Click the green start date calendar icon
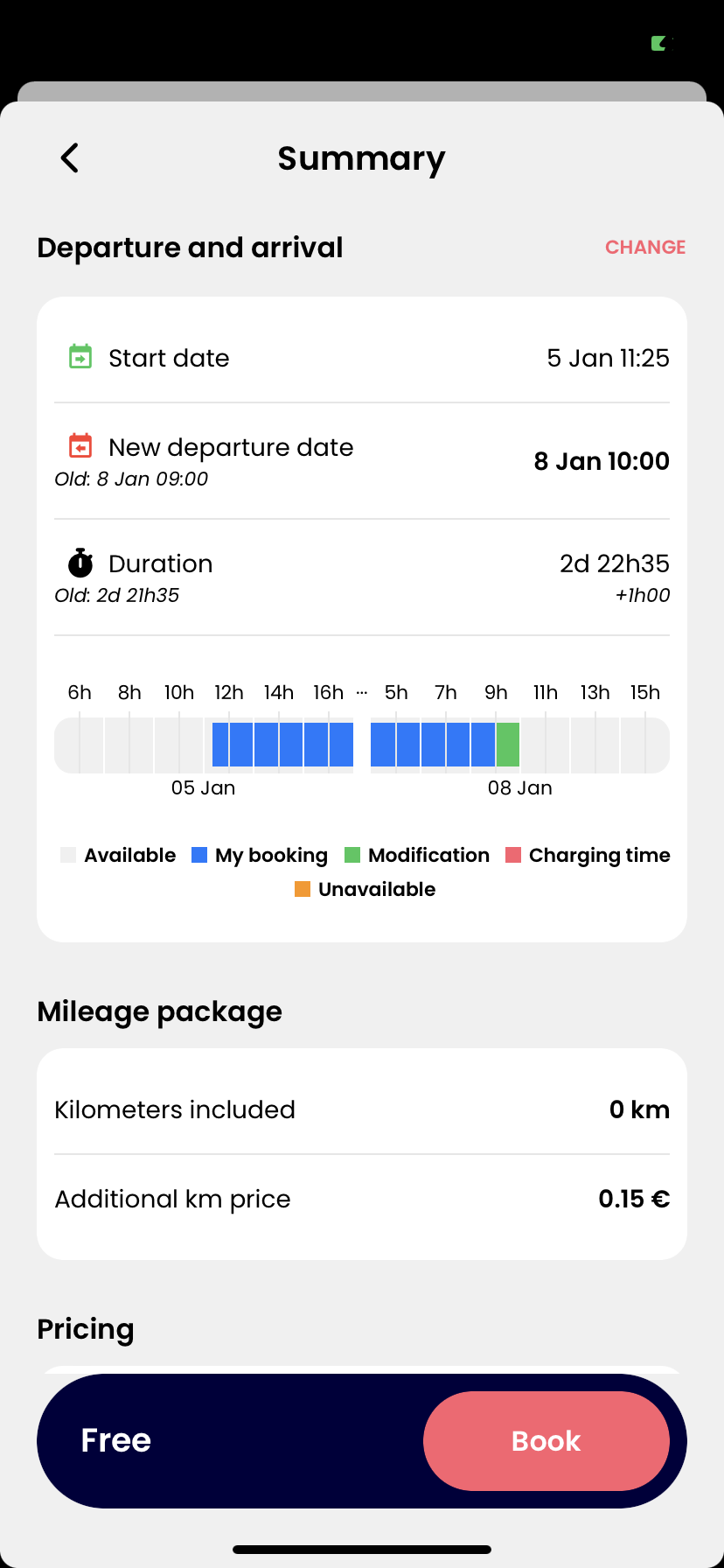This screenshot has height=1568, width=724. [x=80, y=357]
